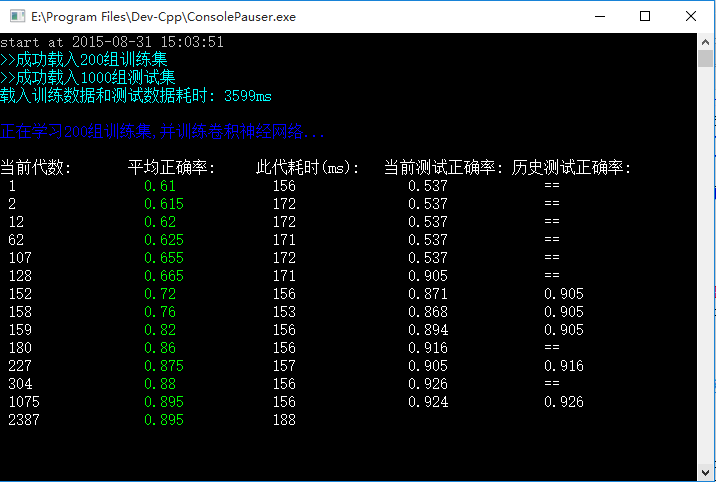Click the generation number '180'

(x=20, y=348)
